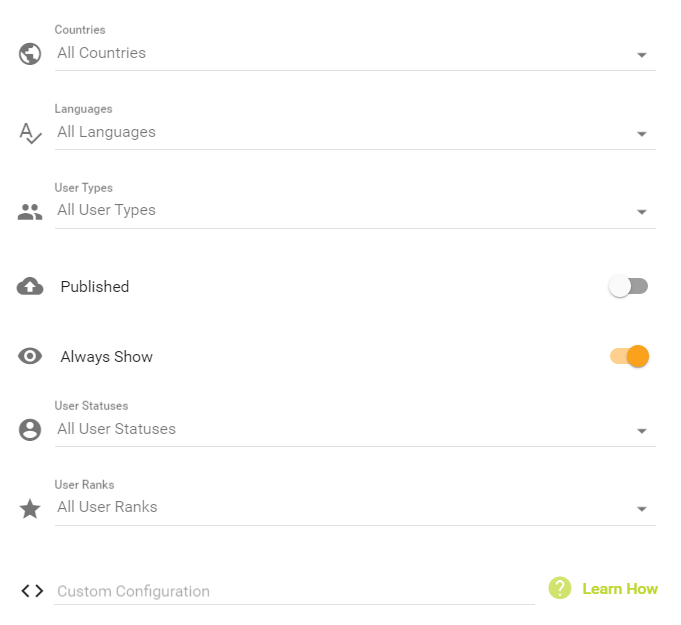This screenshot has height=625, width=681.
Task: Open the Learn How link
Action: tap(620, 589)
